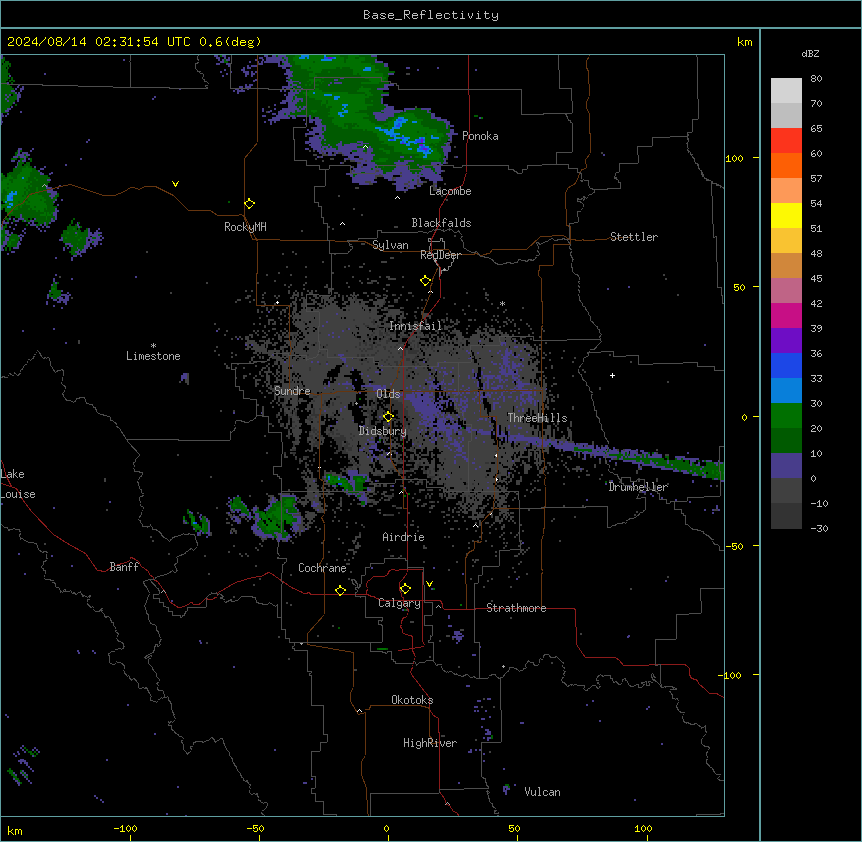The image size is (862, 842).
Task: Click the Sundre label
Action: [292, 391]
